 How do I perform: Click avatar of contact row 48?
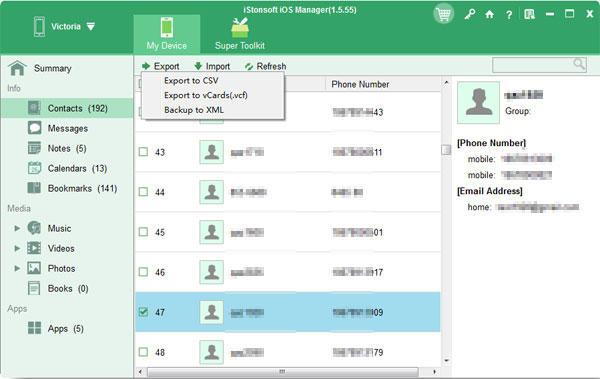tap(211, 352)
